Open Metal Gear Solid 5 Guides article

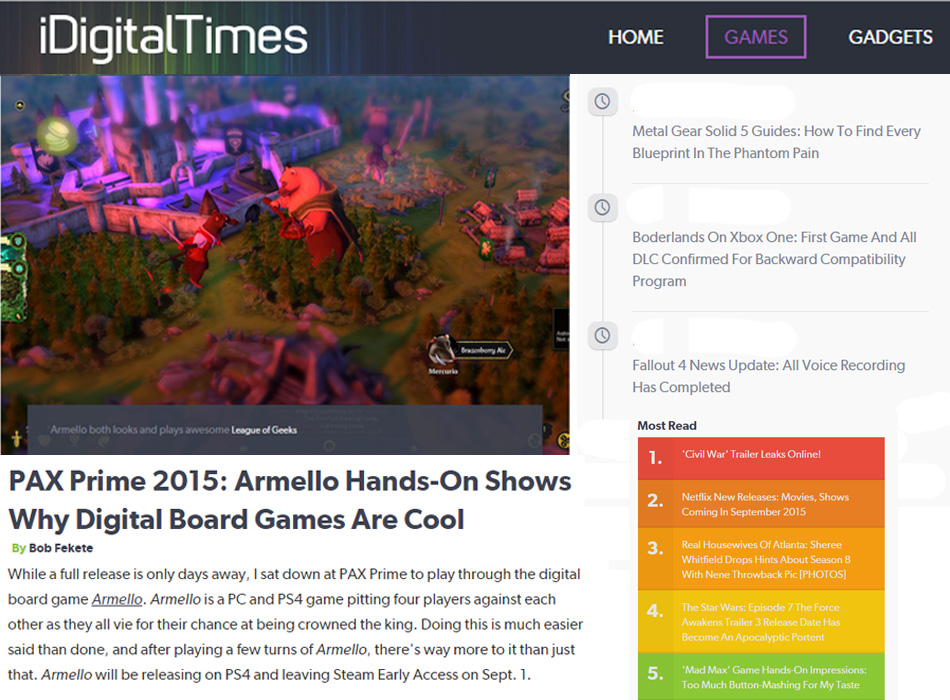point(776,142)
